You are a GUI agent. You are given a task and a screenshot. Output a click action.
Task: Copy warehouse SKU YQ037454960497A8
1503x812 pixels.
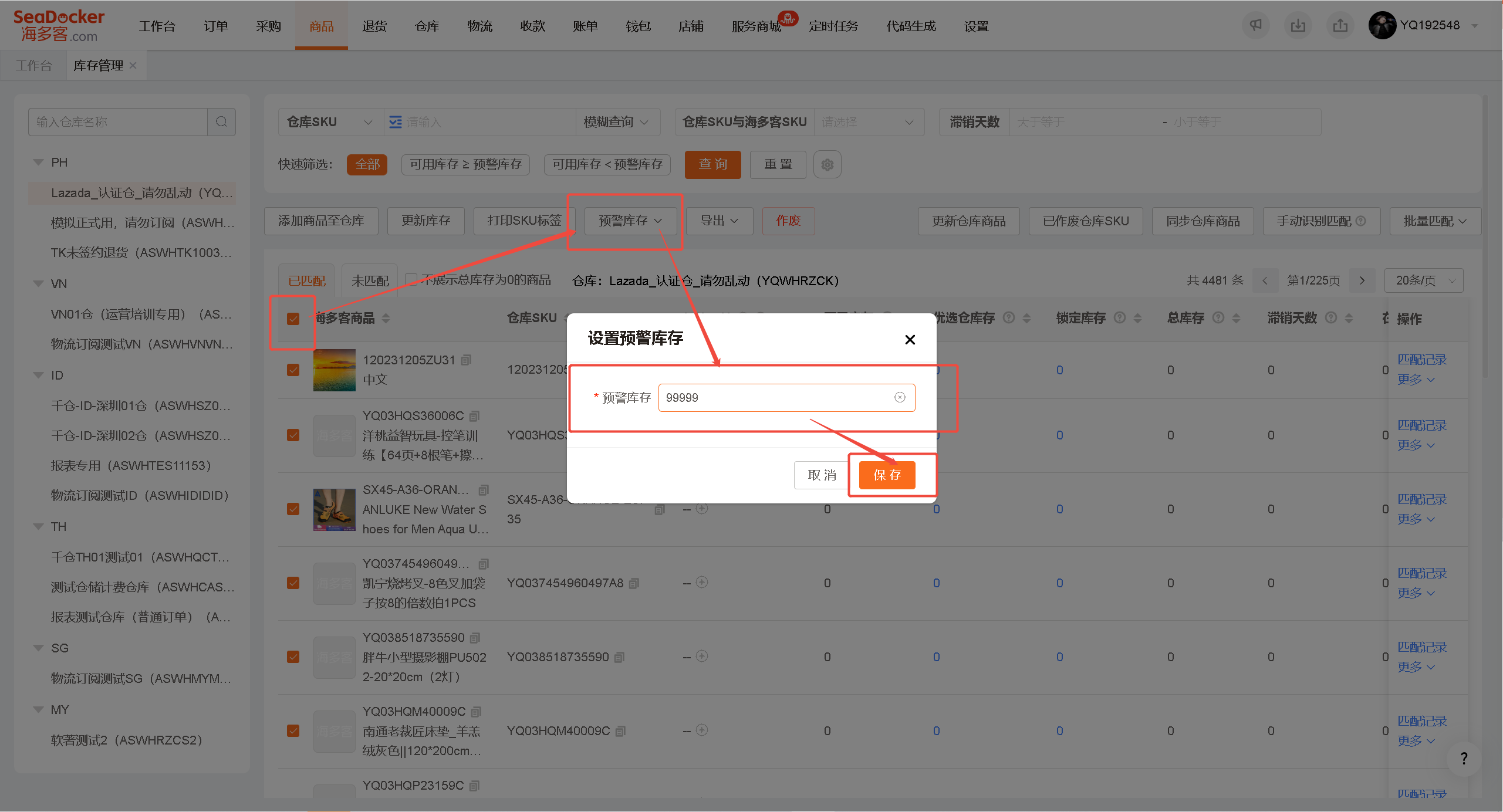tap(634, 583)
